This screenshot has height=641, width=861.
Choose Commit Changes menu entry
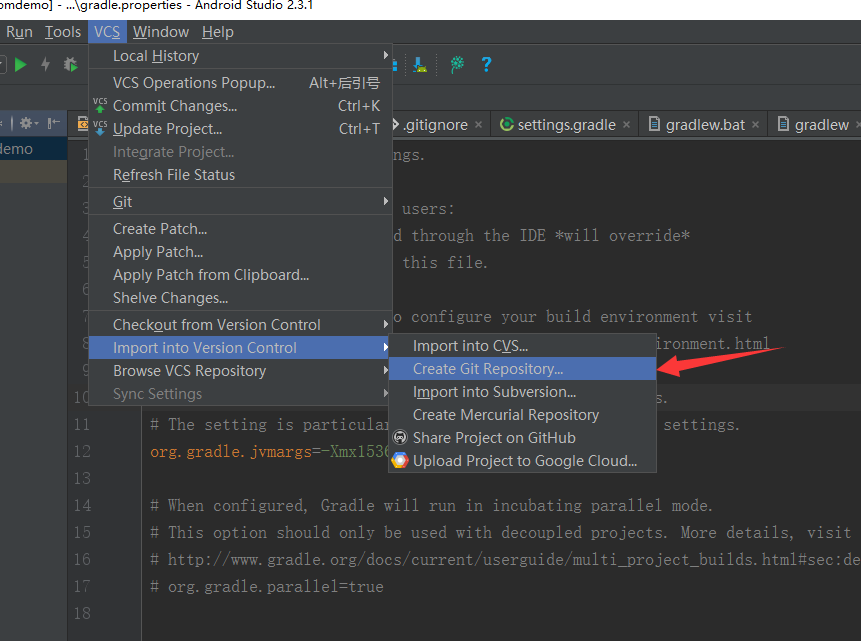[240, 105]
